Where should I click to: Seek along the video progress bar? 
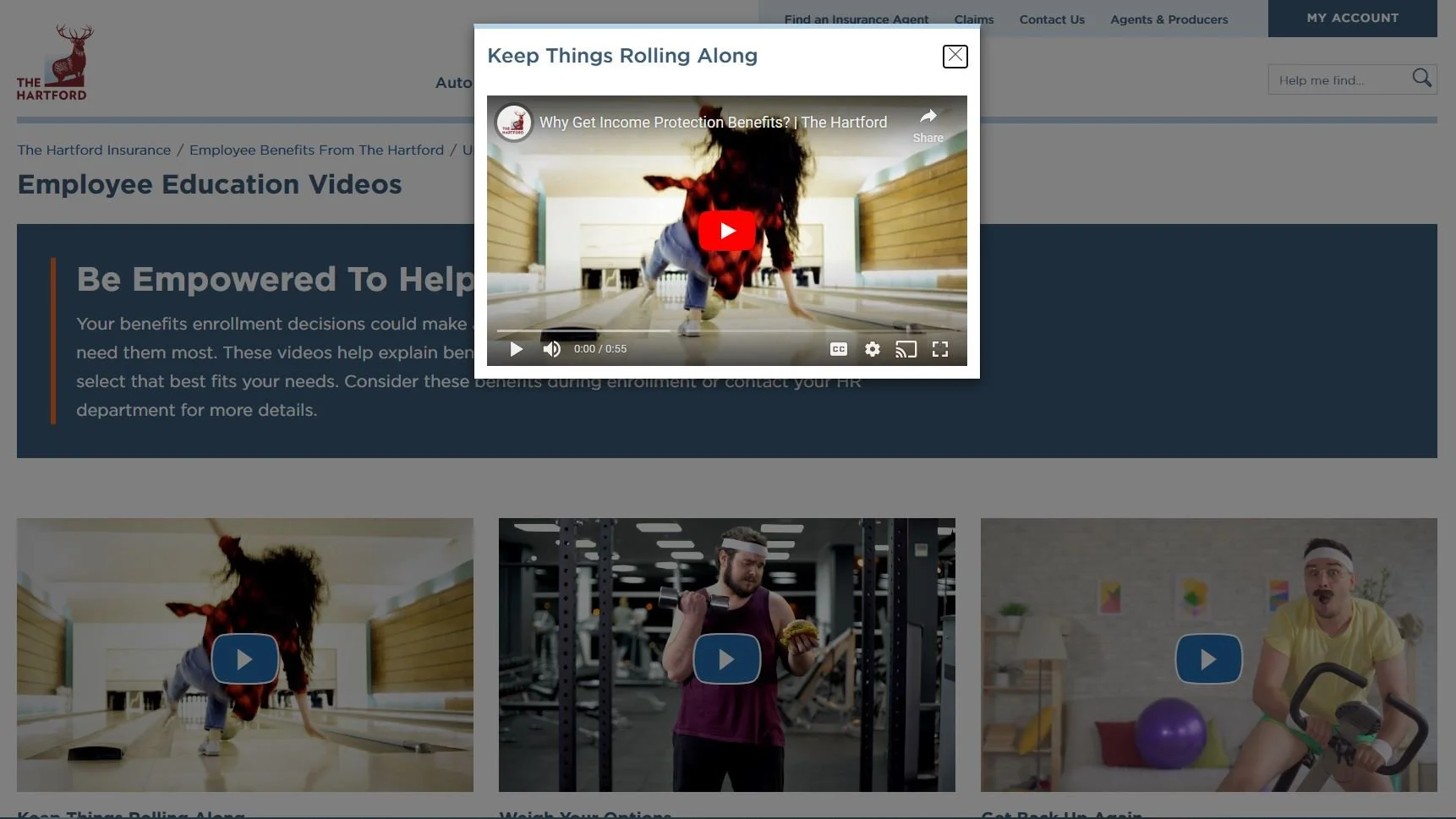coord(727,330)
